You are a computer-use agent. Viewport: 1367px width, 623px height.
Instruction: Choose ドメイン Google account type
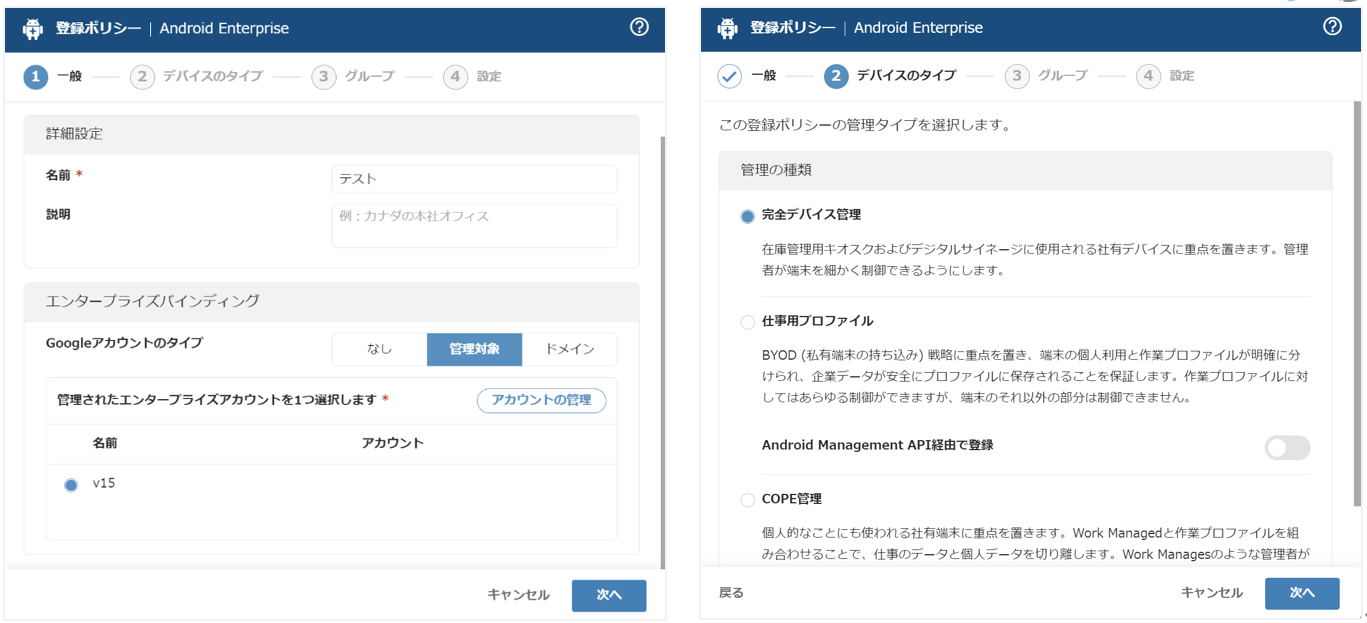click(570, 349)
